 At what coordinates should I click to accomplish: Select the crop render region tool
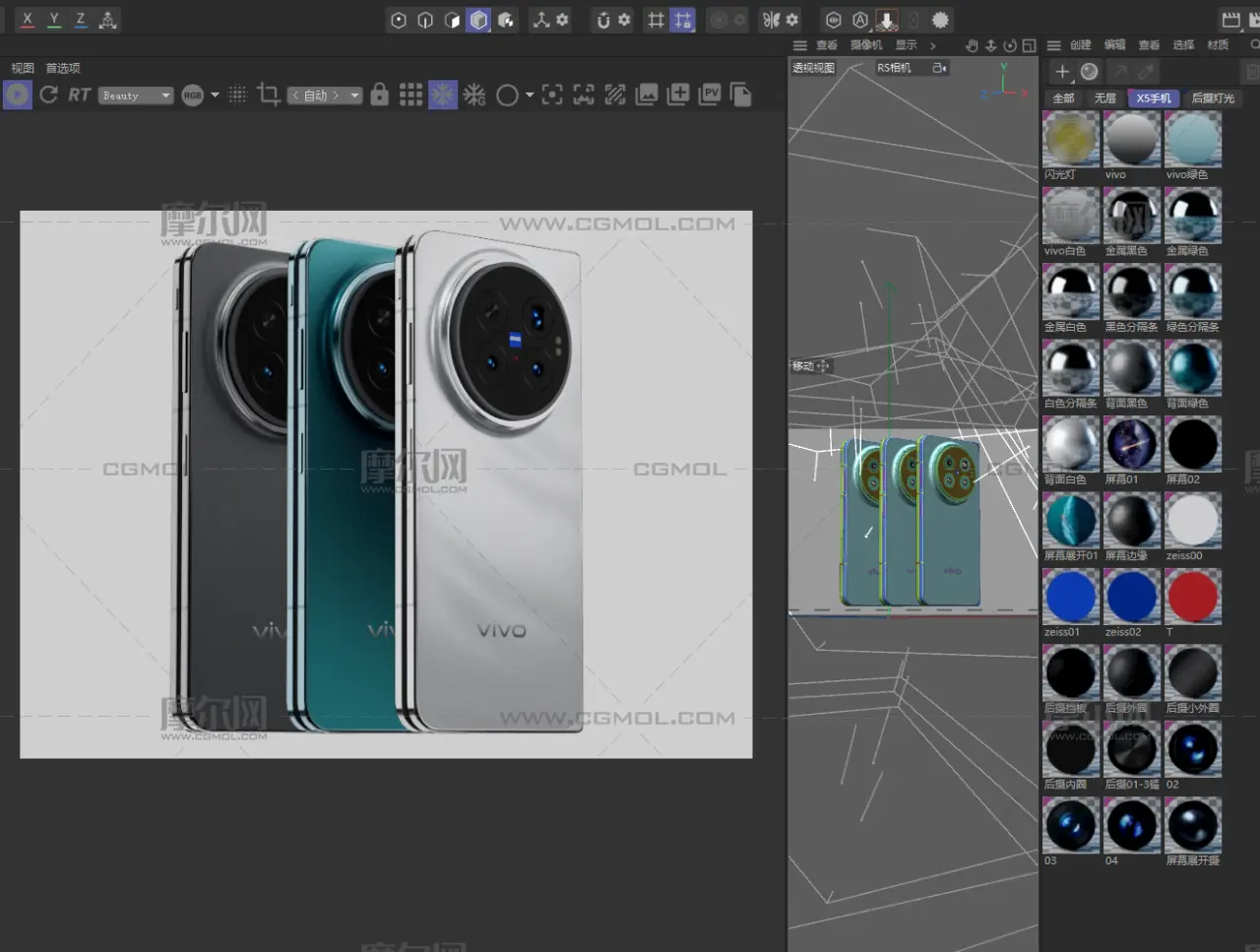coord(268,95)
